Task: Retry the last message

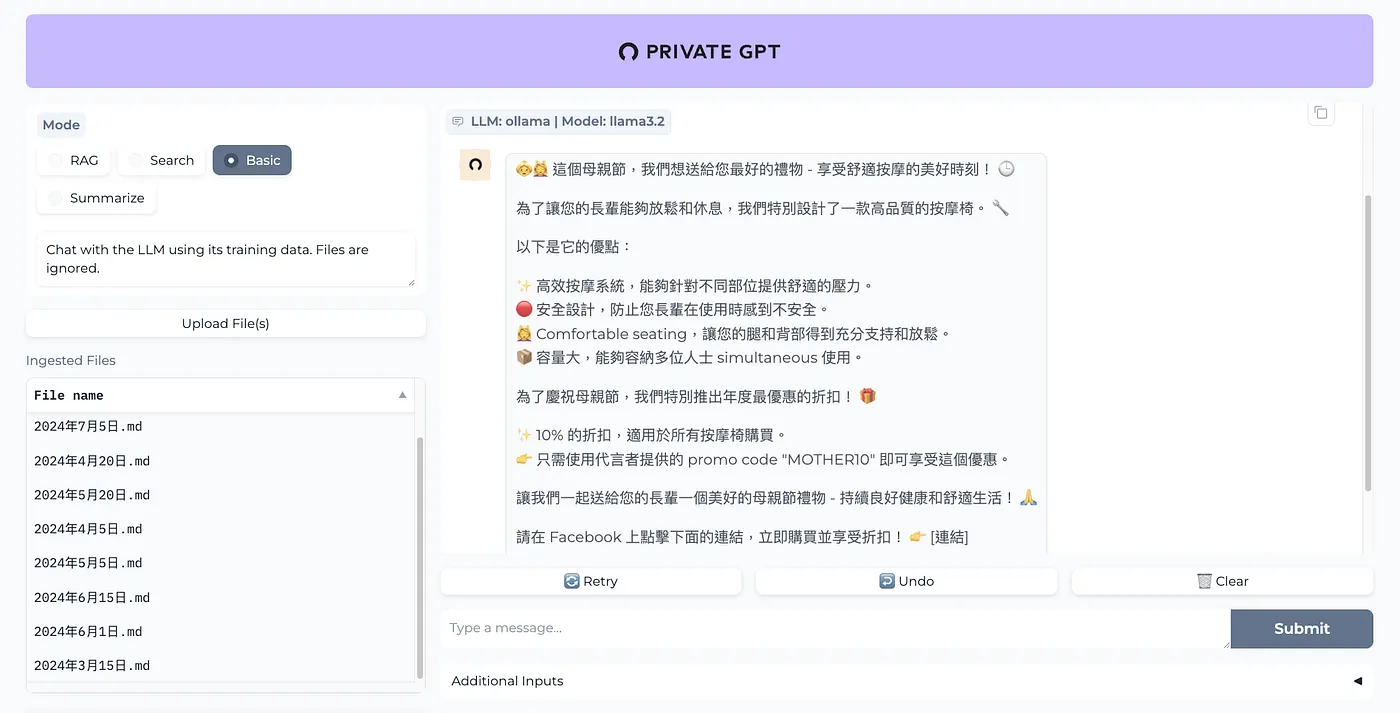Action: (591, 581)
